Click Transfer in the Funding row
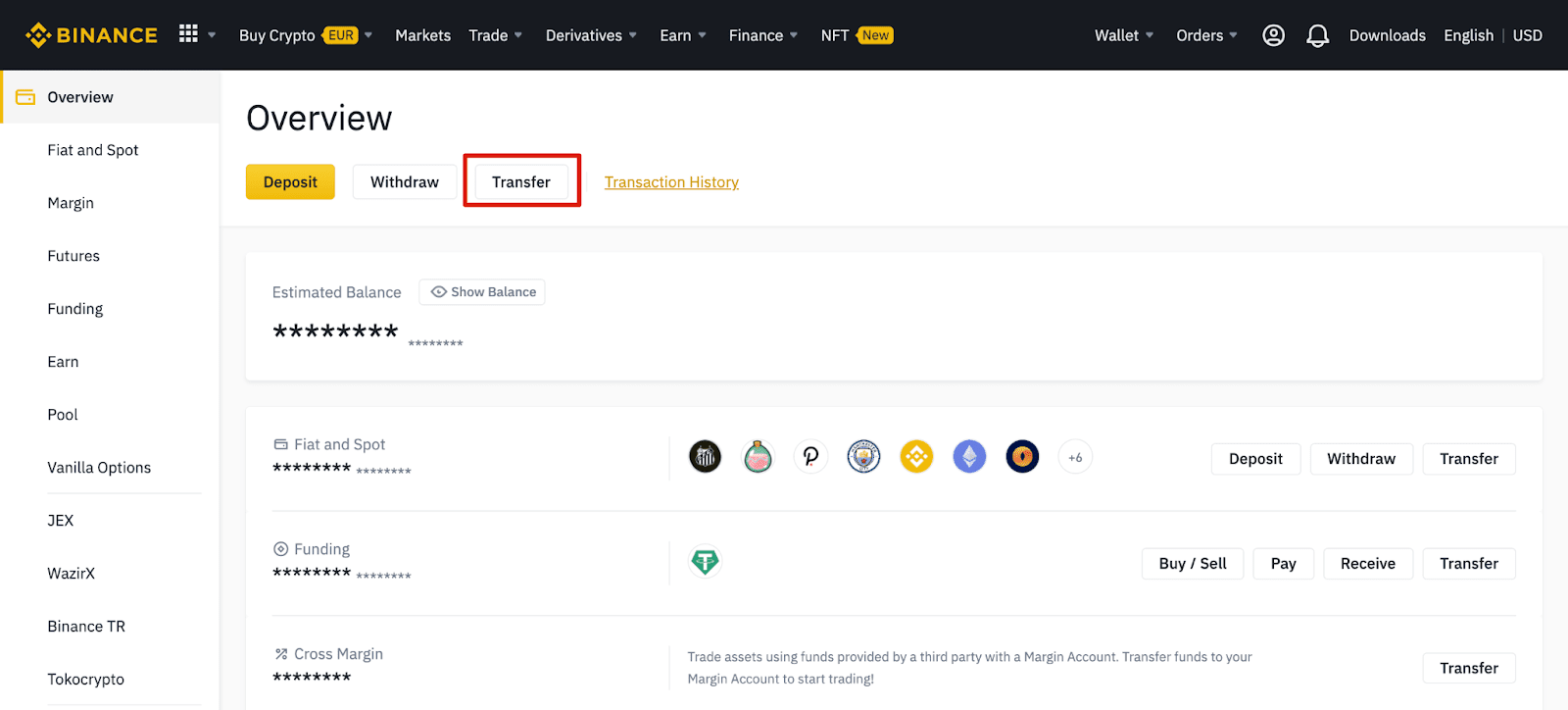 click(x=1469, y=564)
